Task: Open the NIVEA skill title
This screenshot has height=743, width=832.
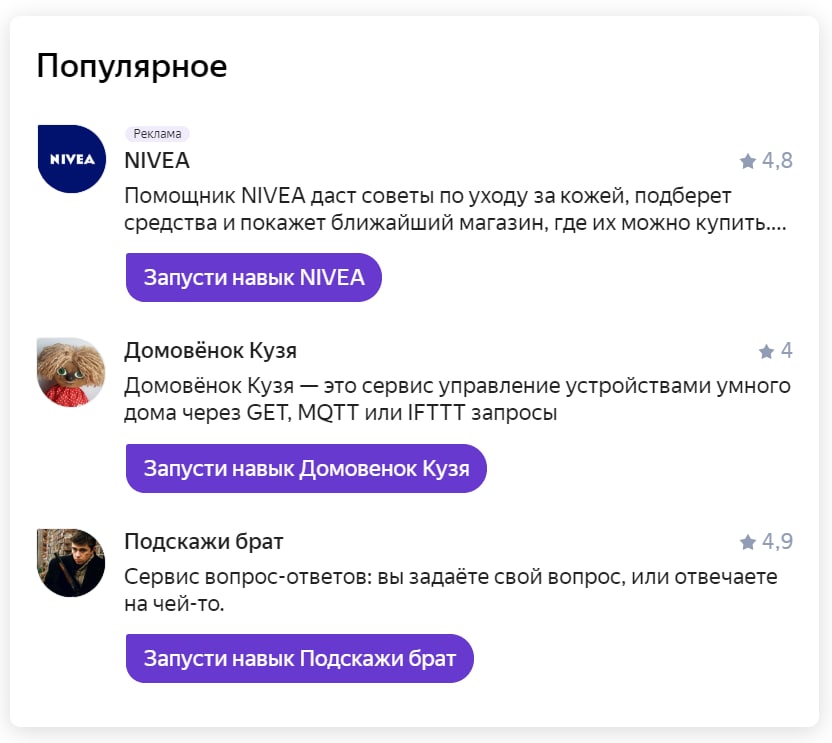Action: [157, 160]
